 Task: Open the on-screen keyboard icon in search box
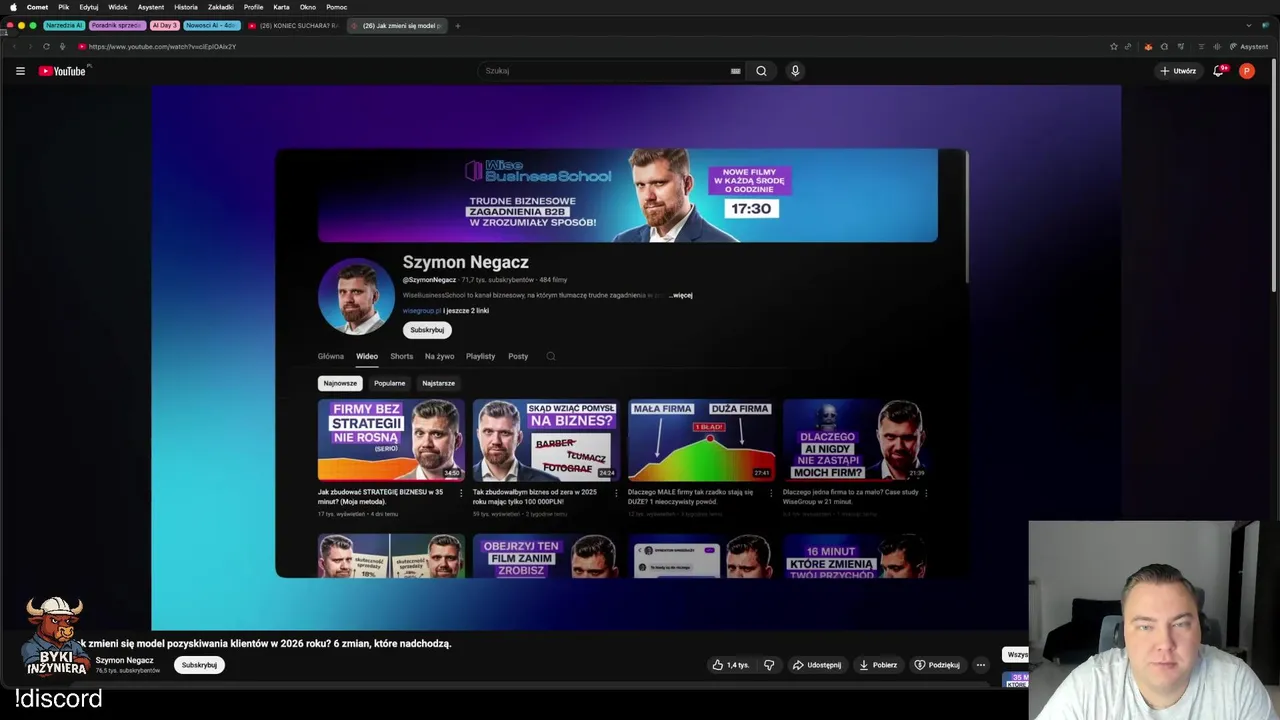[x=735, y=71]
